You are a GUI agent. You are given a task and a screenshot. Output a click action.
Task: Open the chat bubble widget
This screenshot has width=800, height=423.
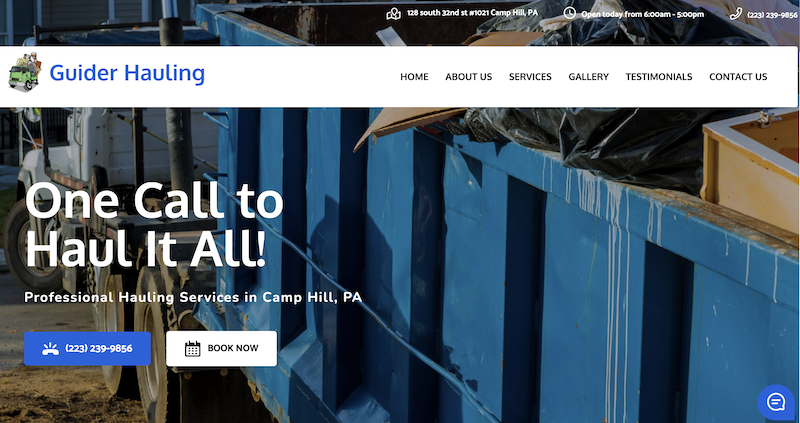click(x=776, y=402)
